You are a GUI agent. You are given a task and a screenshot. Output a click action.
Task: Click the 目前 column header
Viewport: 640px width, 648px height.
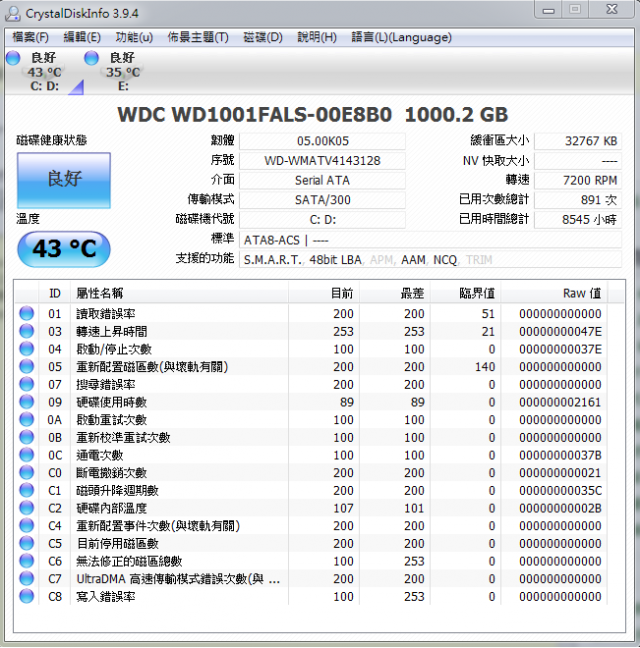click(x=324, y=293)
